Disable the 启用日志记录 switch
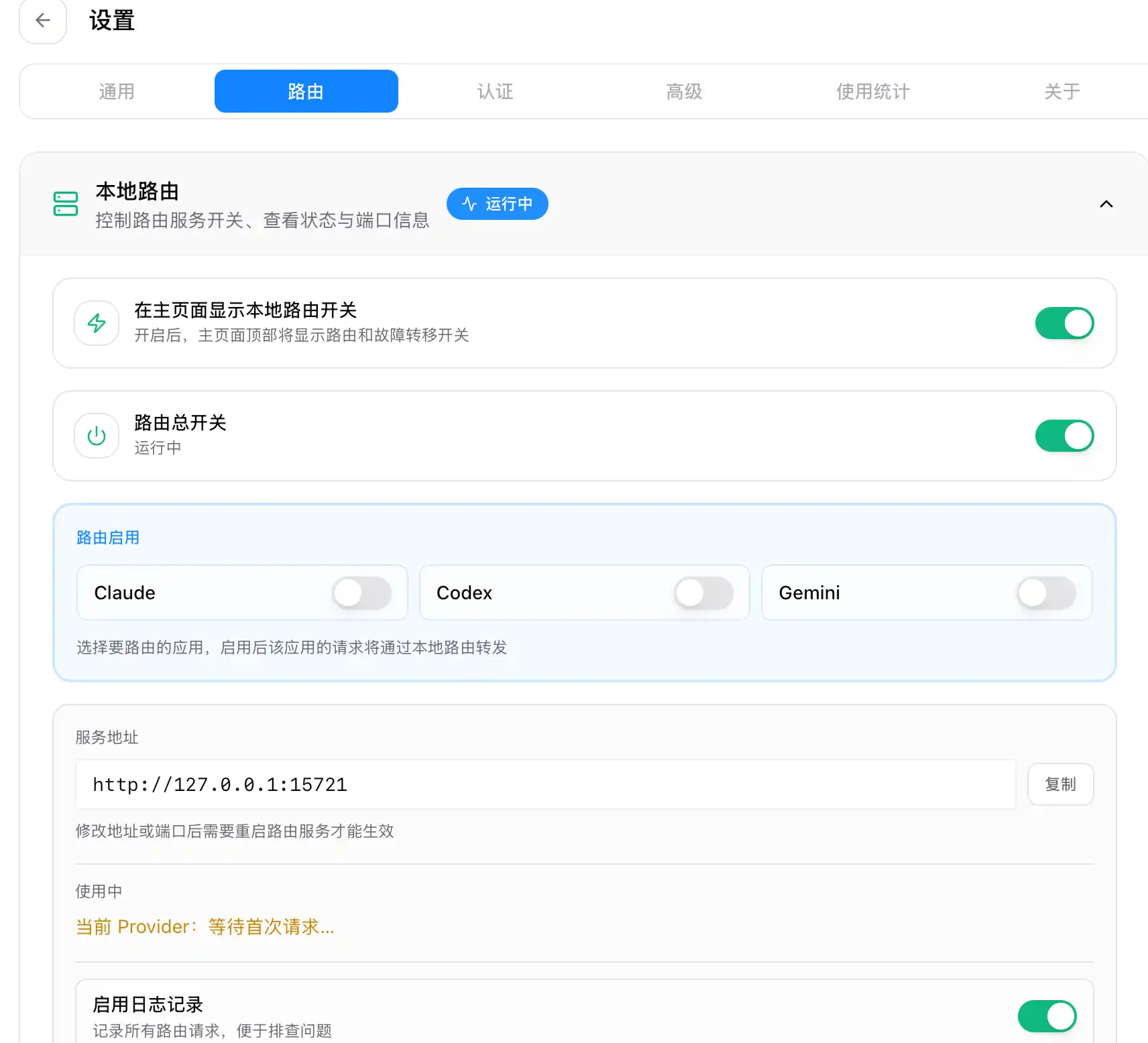The width and height of the screenshot is (1148, 1043). [x=1047, y=1016]
